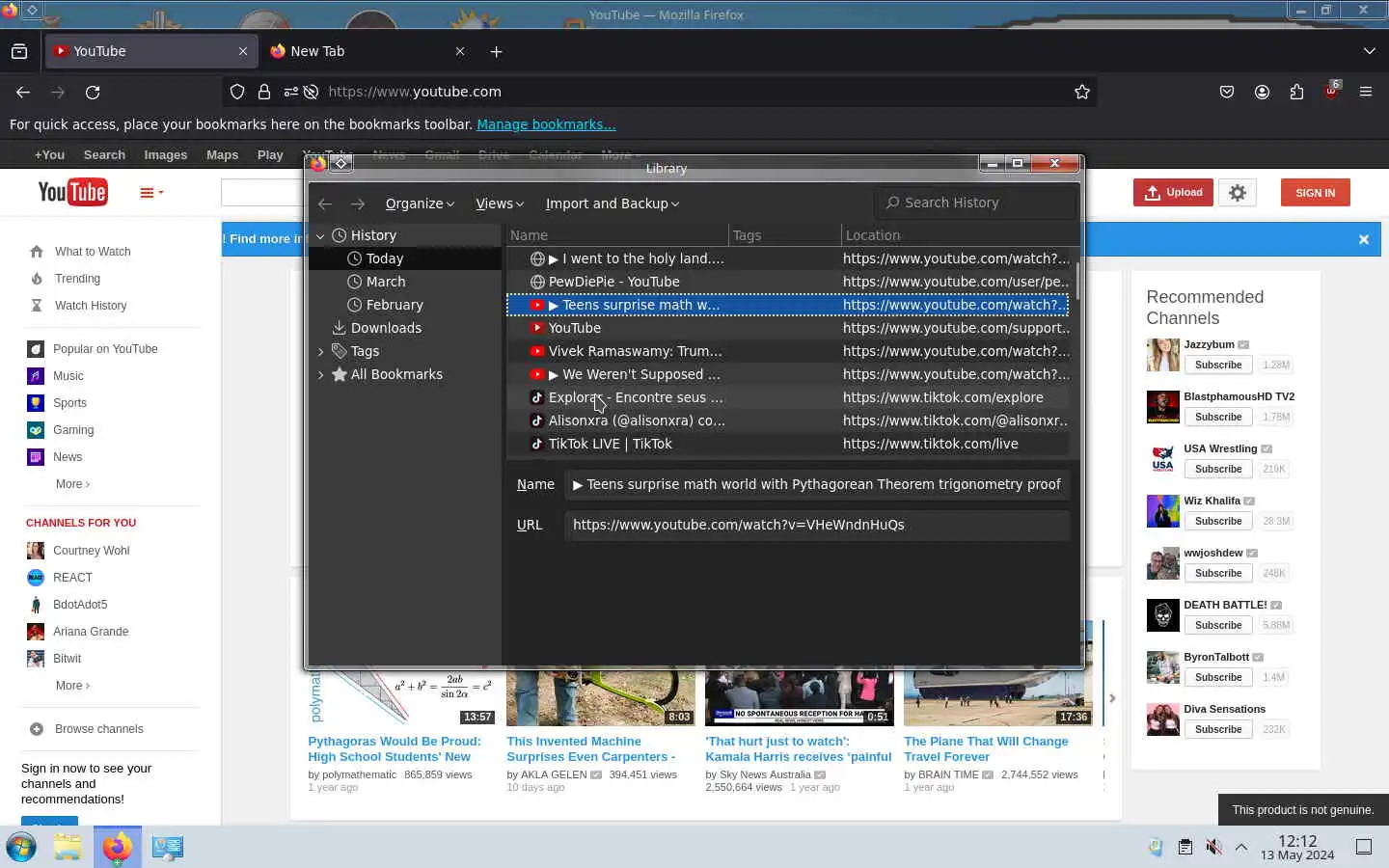The height and width of the screenshot is (868, 1389).
Task: Select Vivek Ramaswamy history entry
Action: [x=788, y=351]
